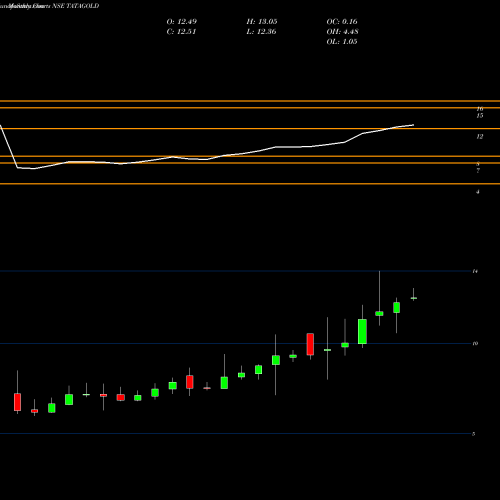Click the tall-wick candle touching the 14 line
The width and height of the screenshot is (500, 500).
point(379,313)
